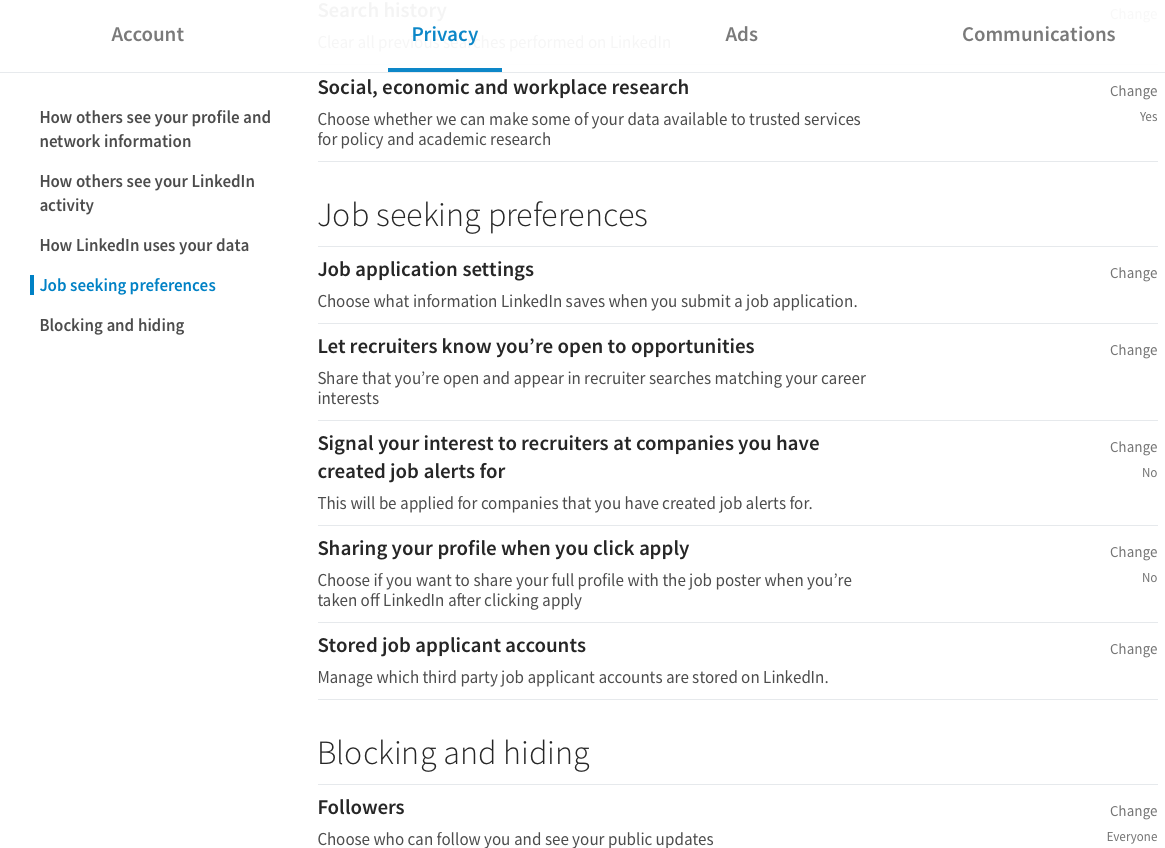Image resolution: width=1165 pixels, height=848 pixels.
Task: Select the Privacy tab
Action: point(444,34)
